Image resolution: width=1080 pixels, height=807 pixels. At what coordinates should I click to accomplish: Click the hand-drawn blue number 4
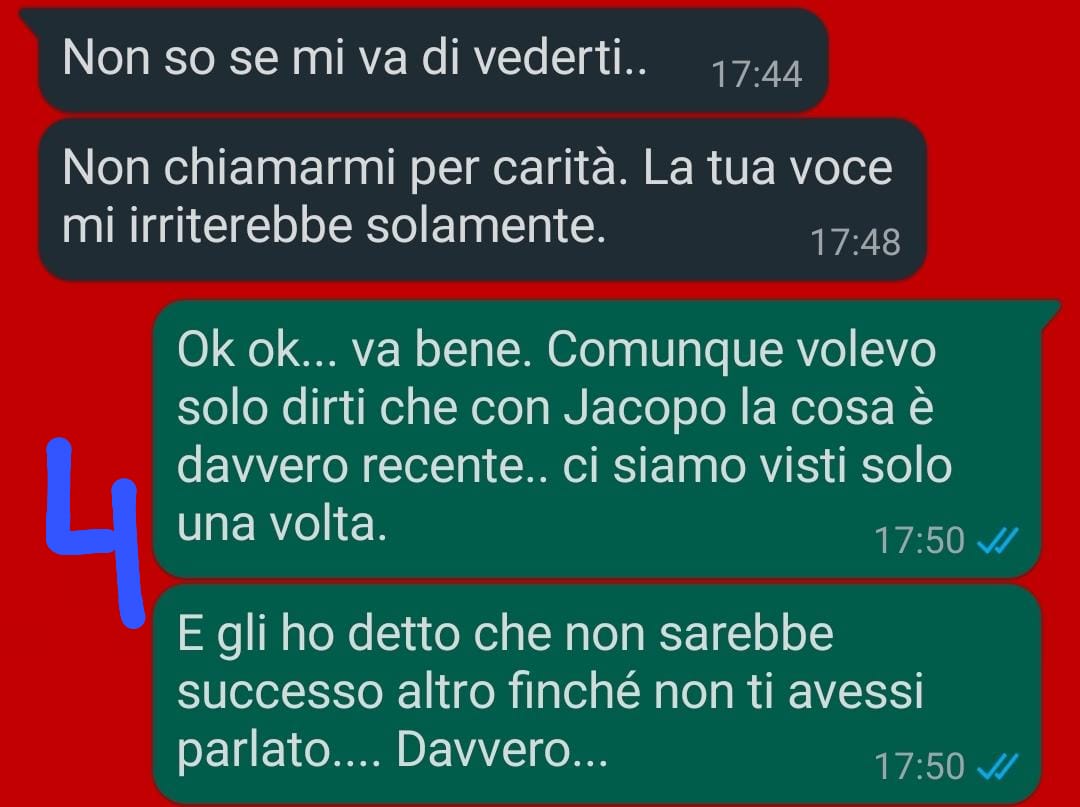pyautogui.click(x=94, y=532)
